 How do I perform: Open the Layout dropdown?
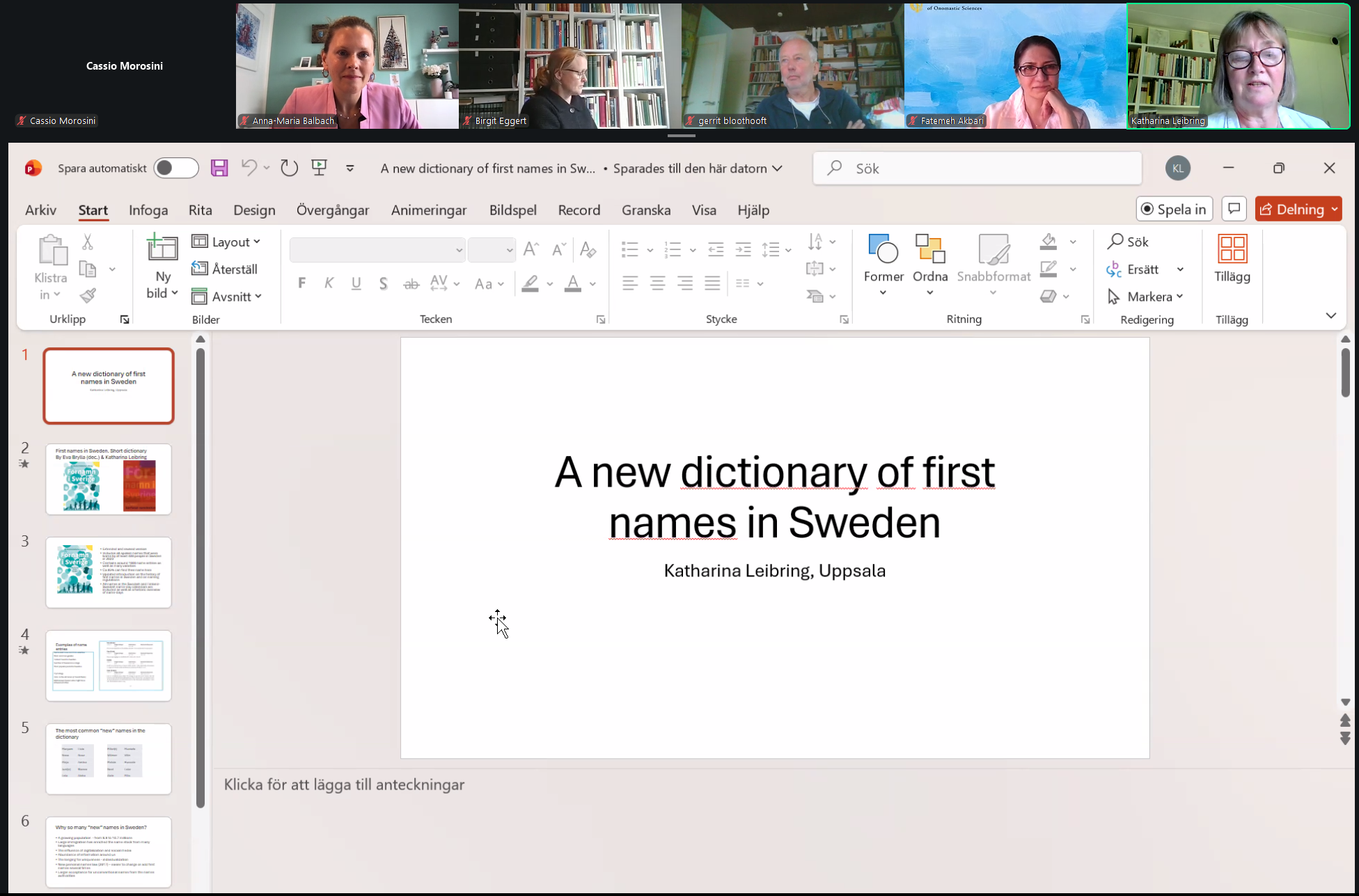coord(226,242)
